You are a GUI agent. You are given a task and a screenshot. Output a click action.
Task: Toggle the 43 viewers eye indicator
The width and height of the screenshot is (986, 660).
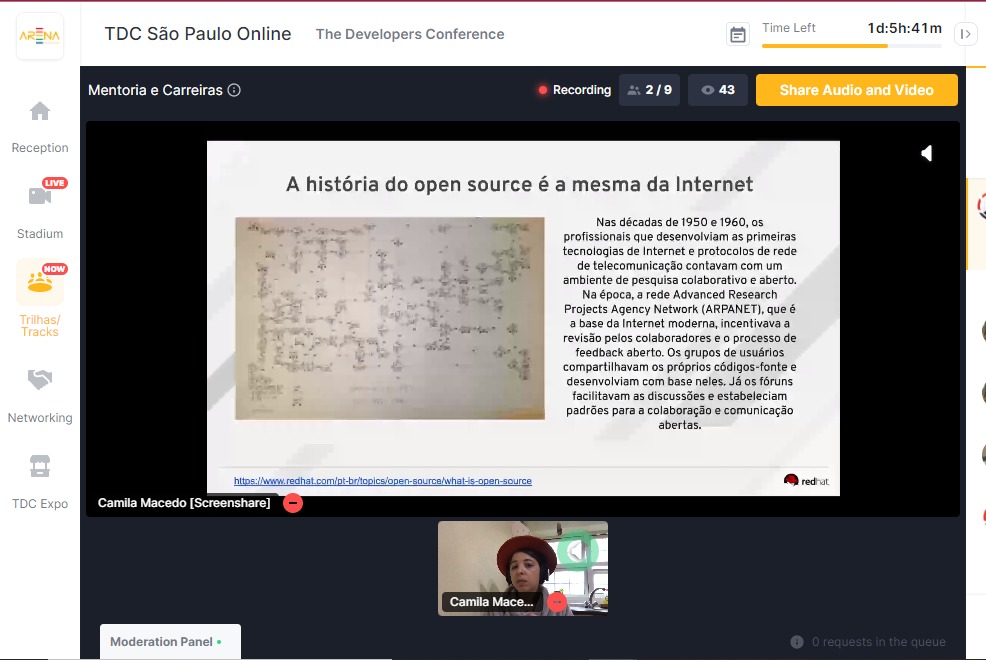[717, 90]
